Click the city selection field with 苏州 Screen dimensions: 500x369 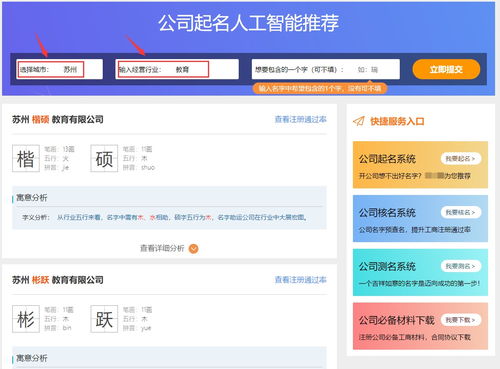pyautogui.click(x=59, y=69)
